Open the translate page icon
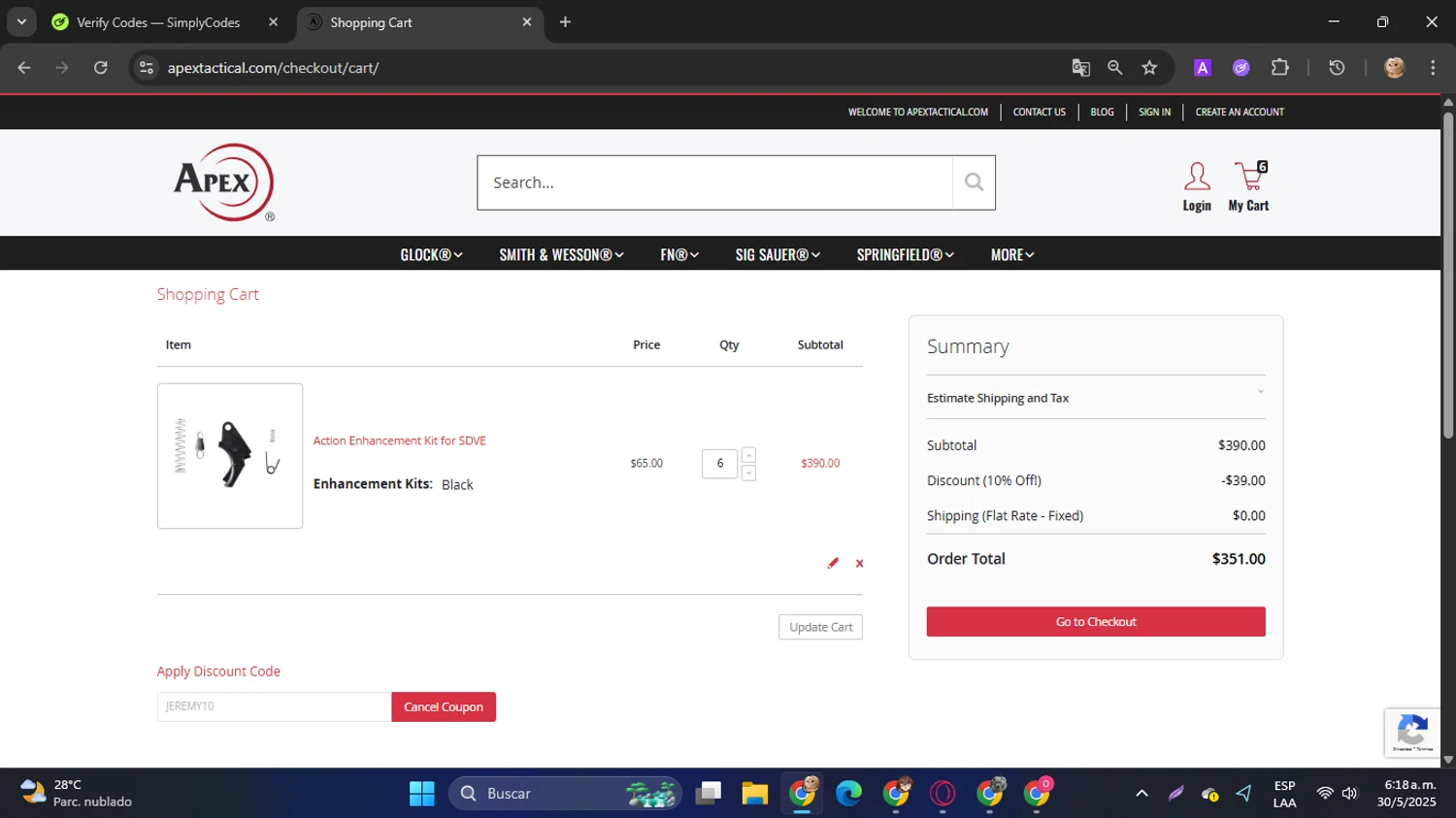This screenshot has height=818, width=1456. [1080, 67]
